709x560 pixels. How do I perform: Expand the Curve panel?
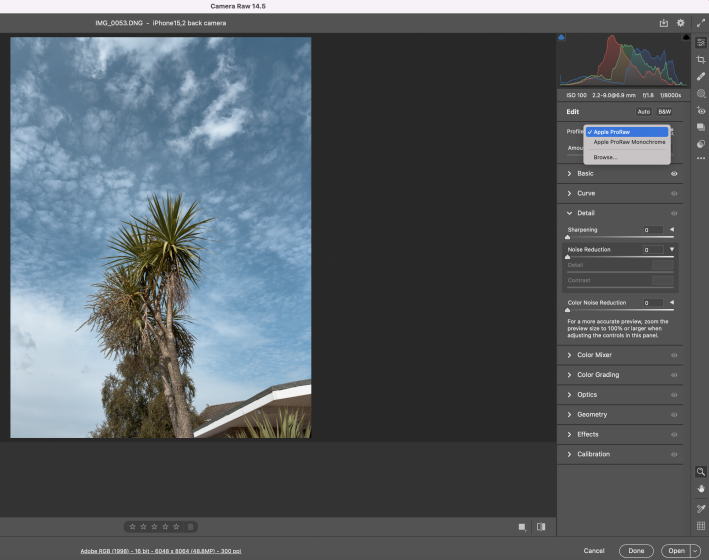click(584, 193)
